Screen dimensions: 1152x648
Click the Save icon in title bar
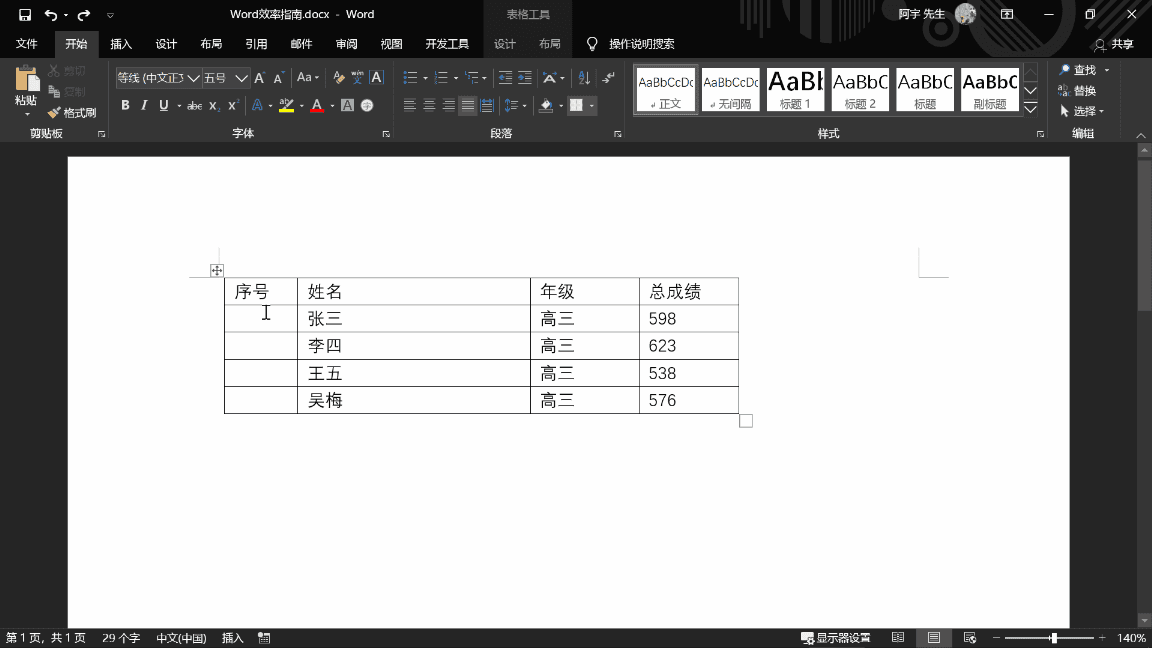pyautogui.click(x=25, y=15)
